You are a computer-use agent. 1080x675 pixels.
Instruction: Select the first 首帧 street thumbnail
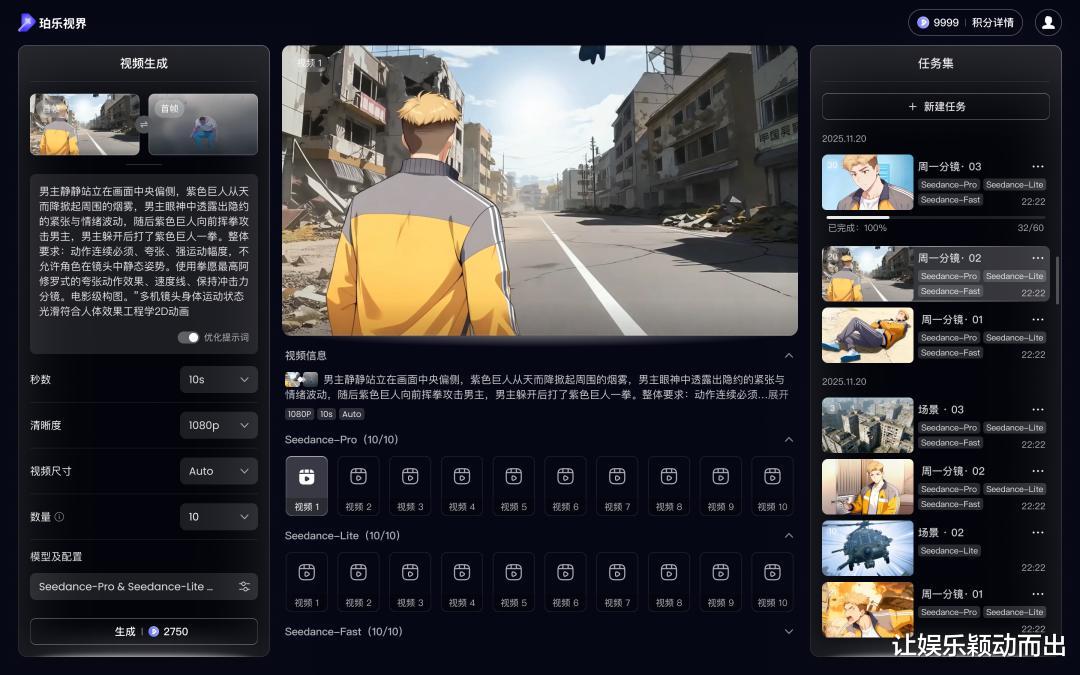tap(85, 125)
